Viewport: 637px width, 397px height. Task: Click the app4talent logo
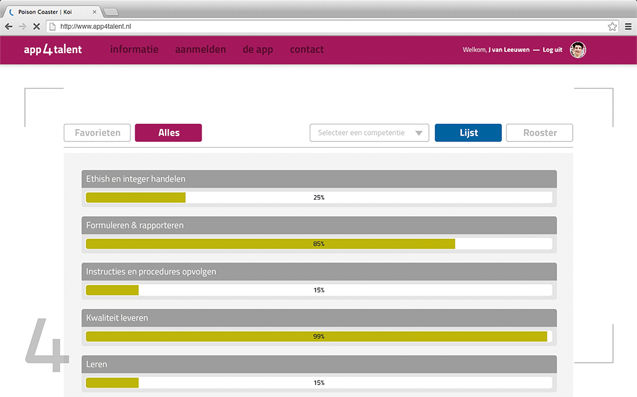[x=53, y=50]
